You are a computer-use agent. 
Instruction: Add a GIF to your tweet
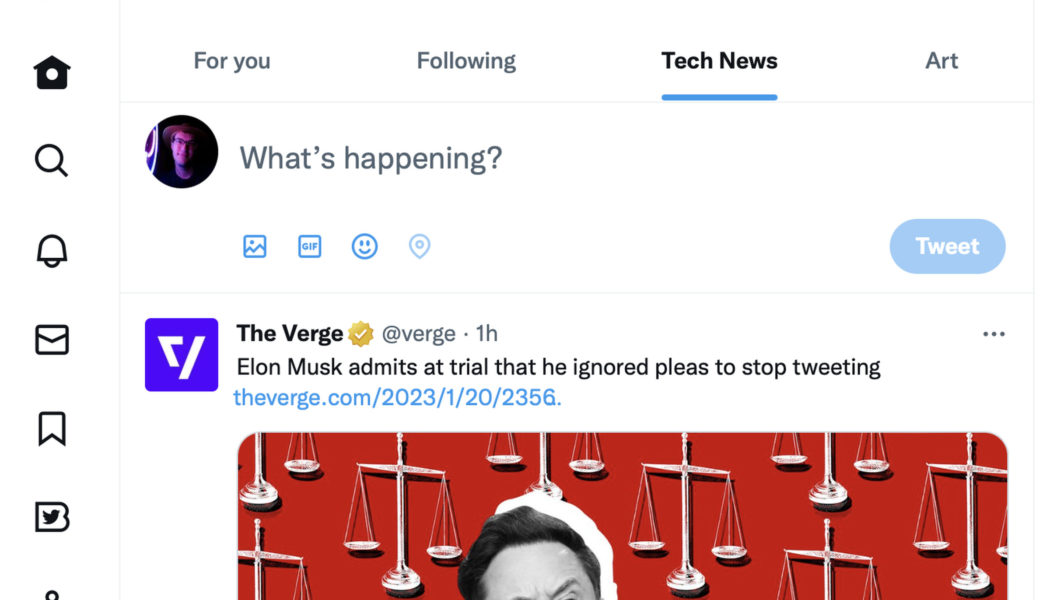click(309, 246)
